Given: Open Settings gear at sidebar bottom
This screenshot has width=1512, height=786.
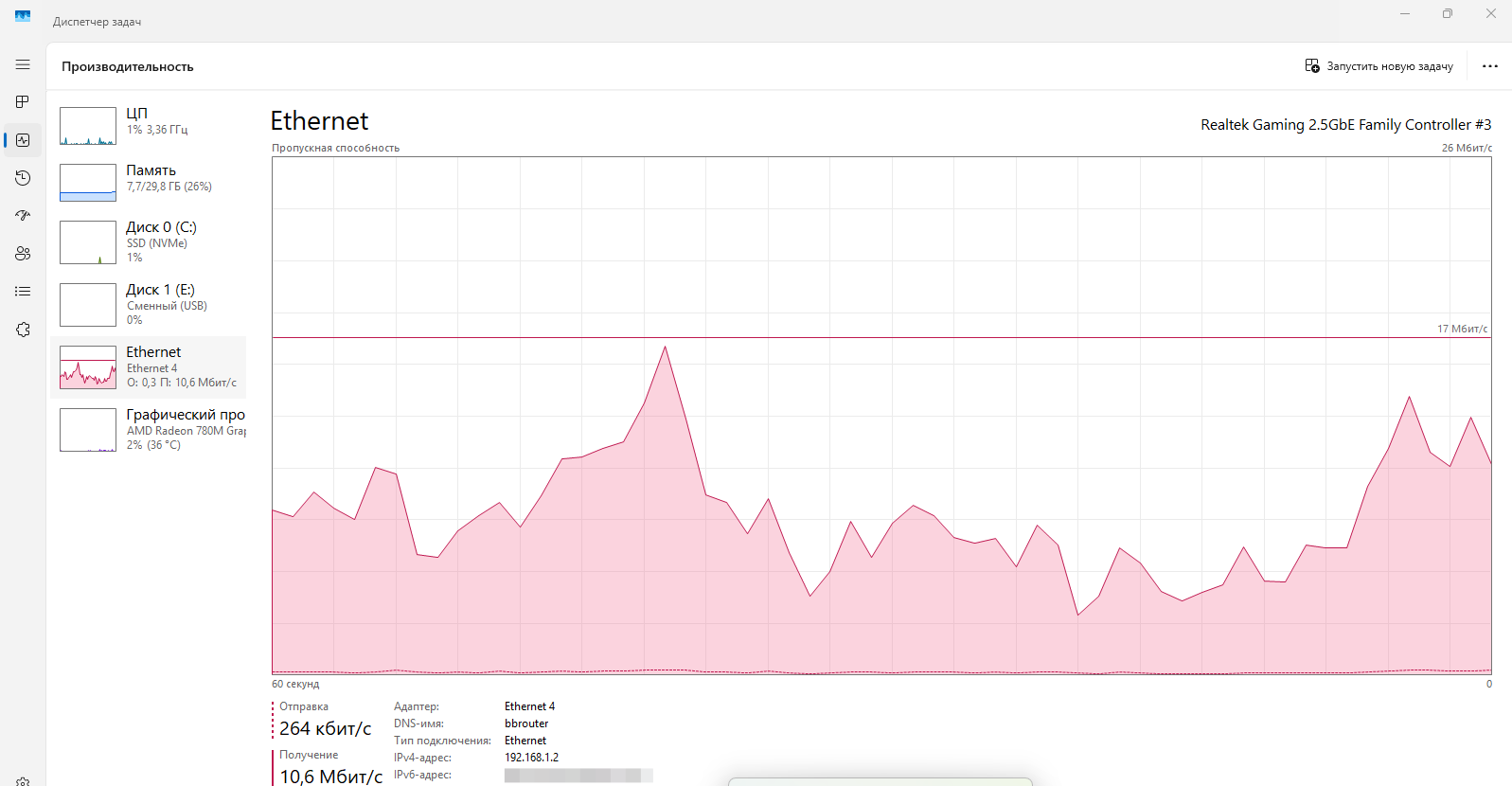Looking at the screenshot, I should (x=23, y=781).
